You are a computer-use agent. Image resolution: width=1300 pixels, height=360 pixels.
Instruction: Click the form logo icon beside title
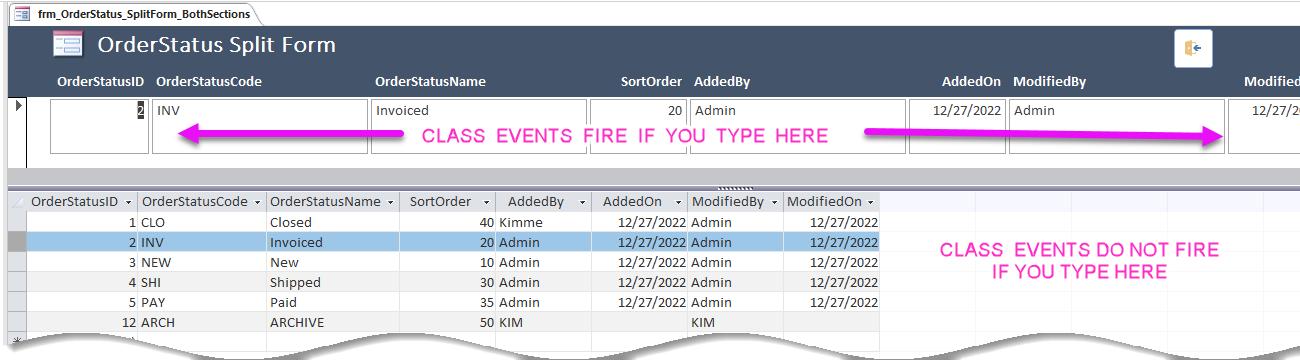(67, 45)
